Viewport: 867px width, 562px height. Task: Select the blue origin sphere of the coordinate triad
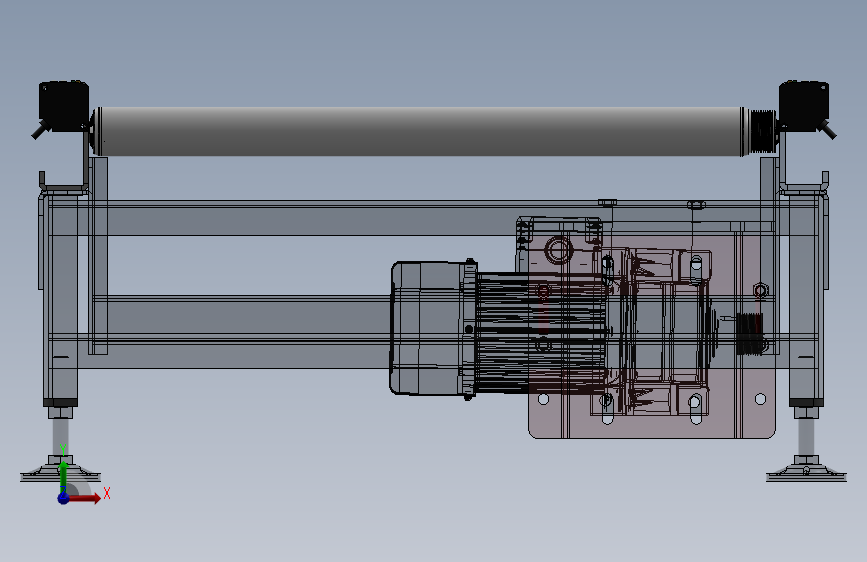[64, 498]
